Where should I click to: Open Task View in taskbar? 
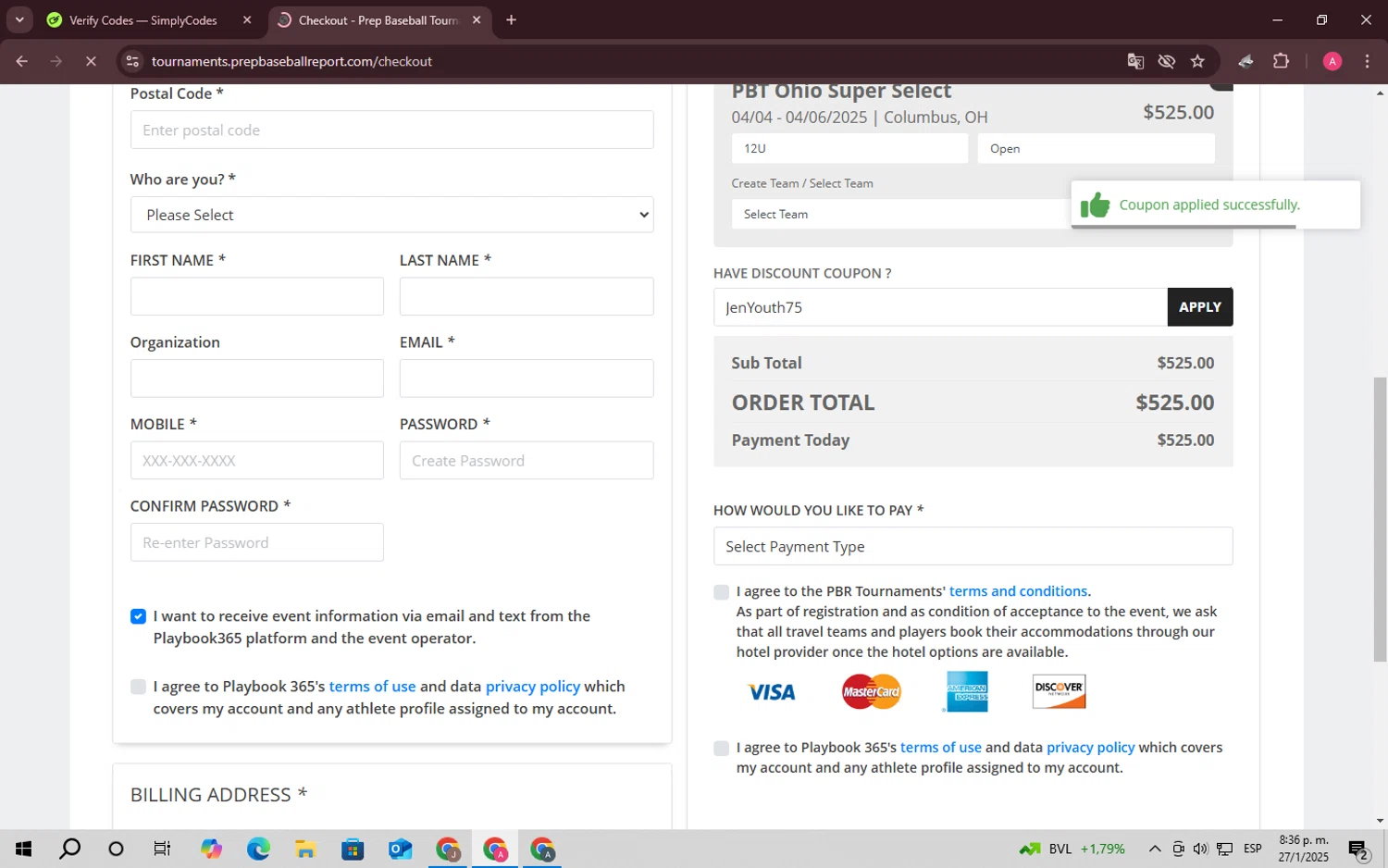tap(162, 849)
